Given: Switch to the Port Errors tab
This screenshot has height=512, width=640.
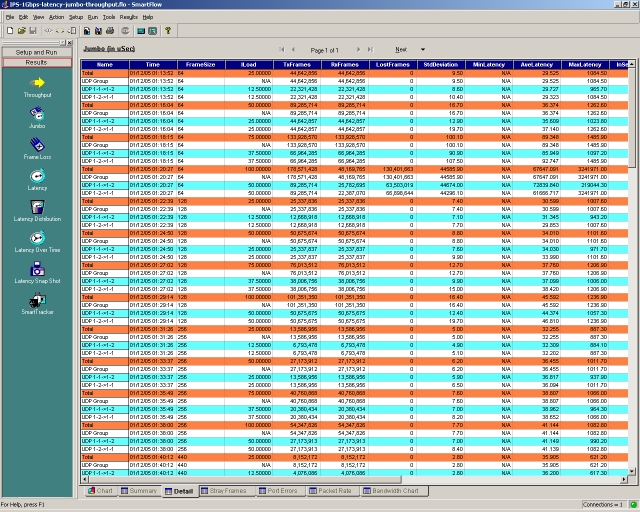Looking at the screenshot, I should [279, 491].
